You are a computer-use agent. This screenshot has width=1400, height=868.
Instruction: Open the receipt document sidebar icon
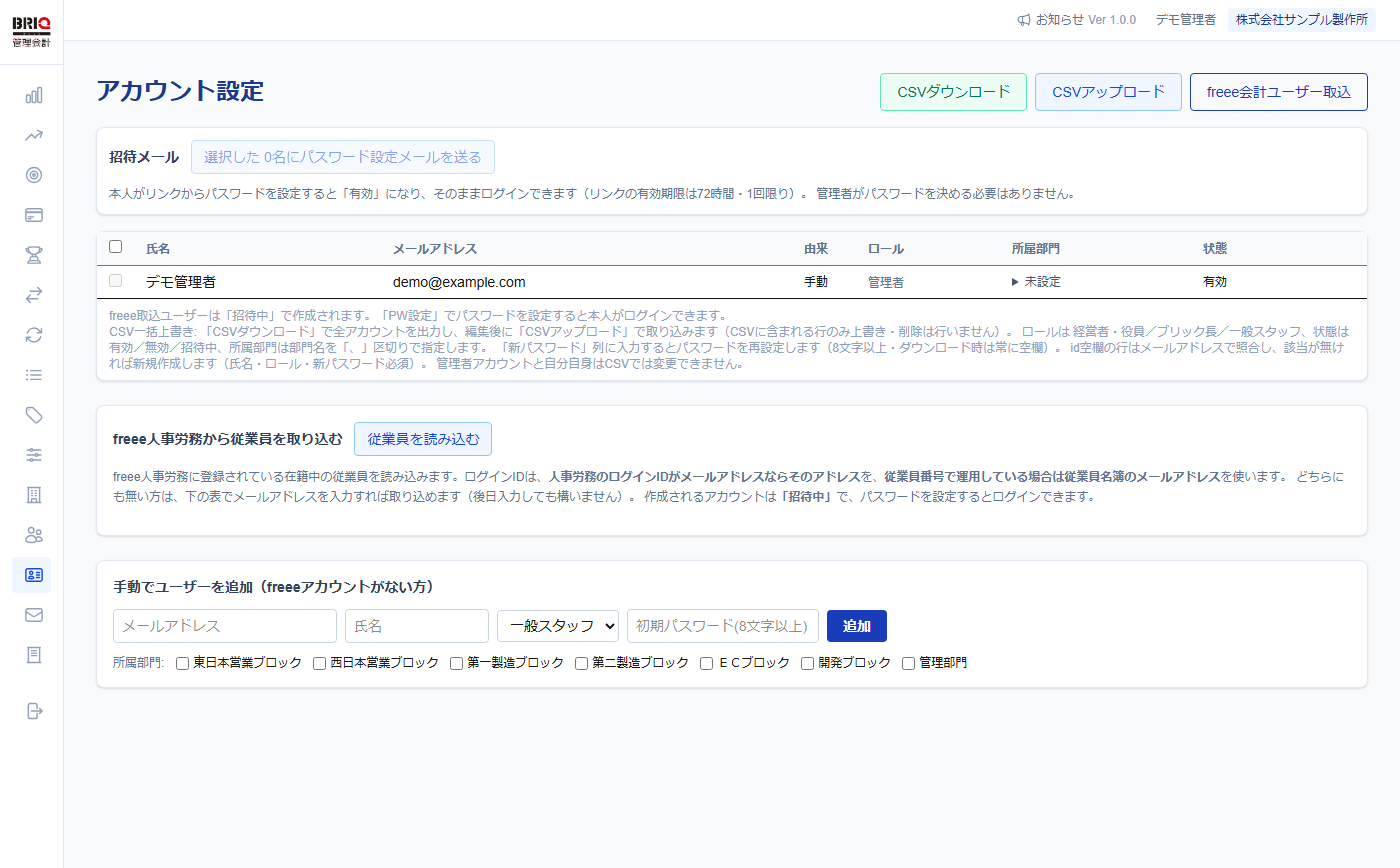click(x=34, y=655)
